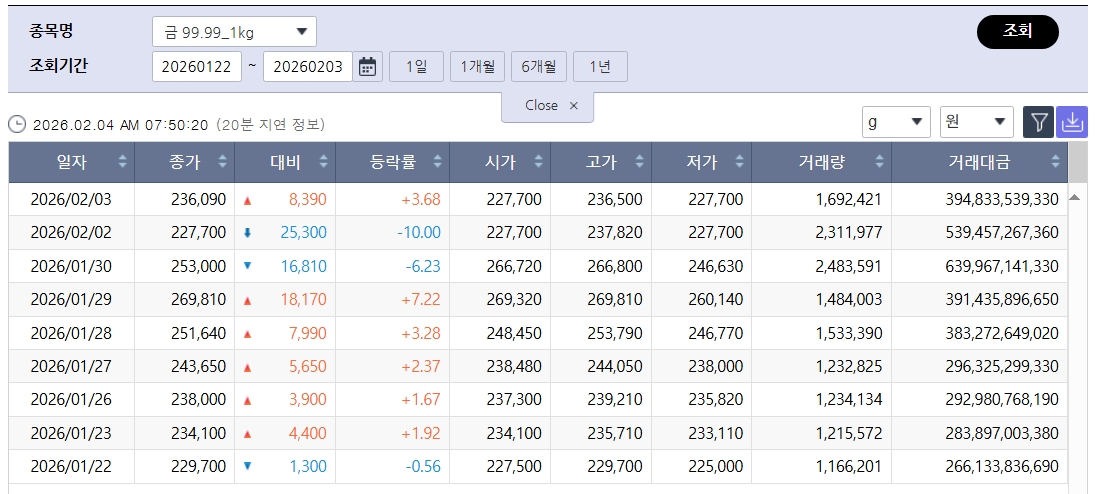The height and width of the screenshot is (494, 1096).
Task: Open the calendar date picker icon
Action: tap(368, 67)
